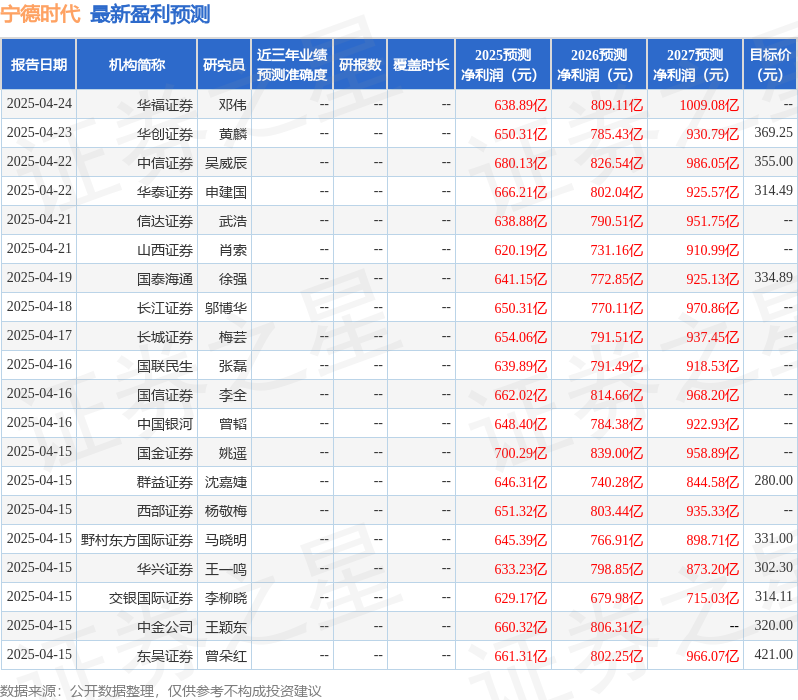Viewport: 798px width, 700px height.
Task: Click value 839.00亿
Action: pyautogui.click(x=617, y=453)
